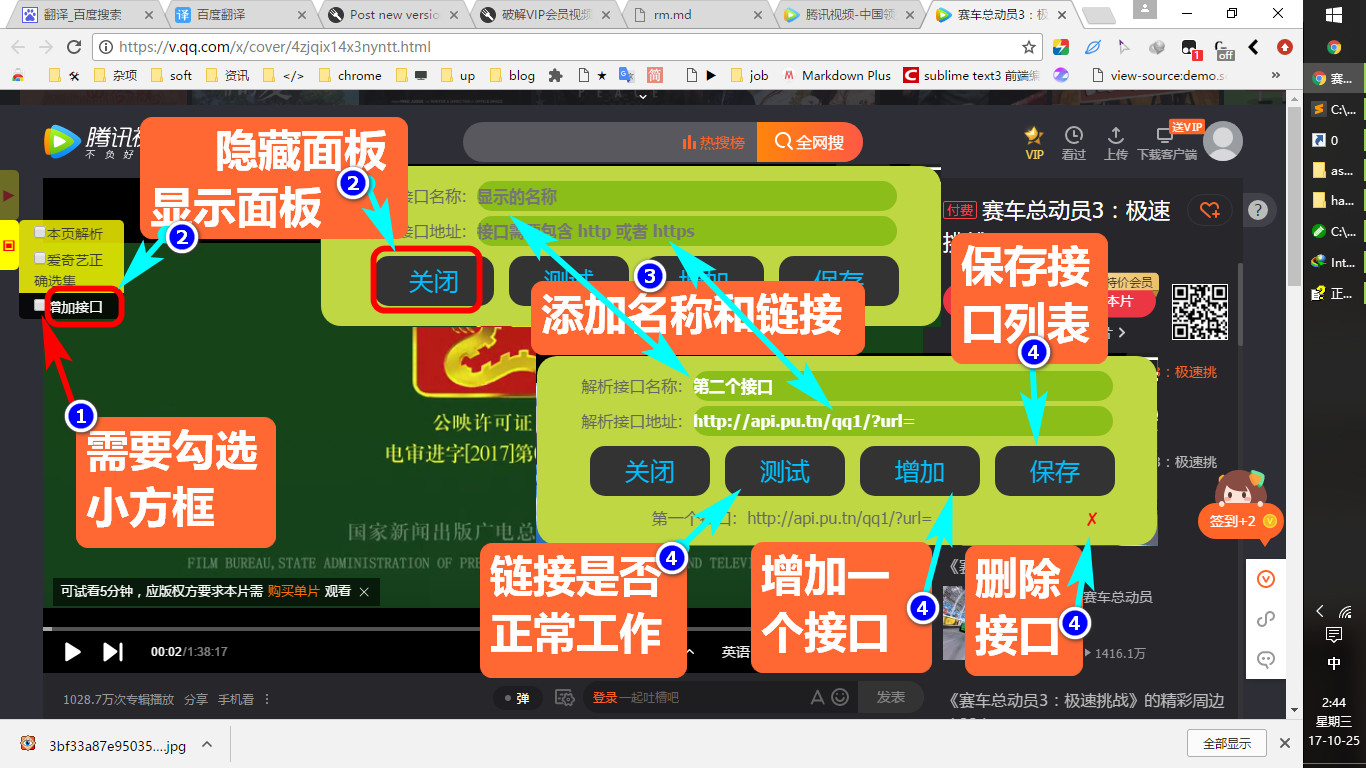This screenshot has height=768, width=1366.
Task: Click the heart-plus favorite icon beside the title
Action: 1210,210
